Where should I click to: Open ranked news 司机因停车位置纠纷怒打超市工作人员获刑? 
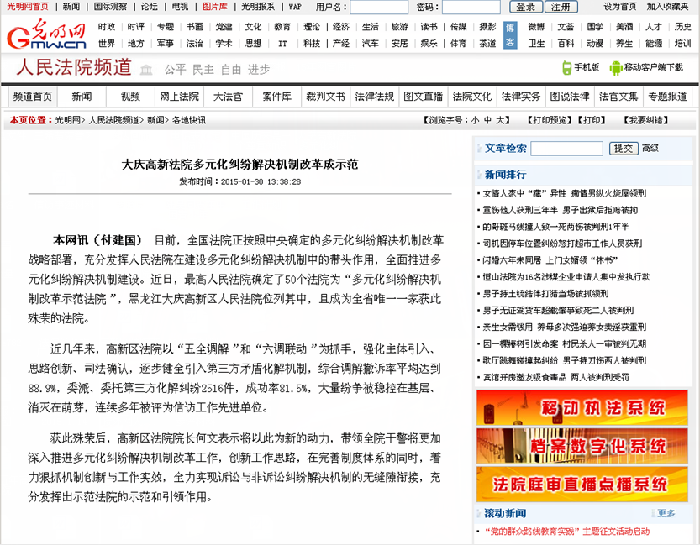click(x=562, y=243)
